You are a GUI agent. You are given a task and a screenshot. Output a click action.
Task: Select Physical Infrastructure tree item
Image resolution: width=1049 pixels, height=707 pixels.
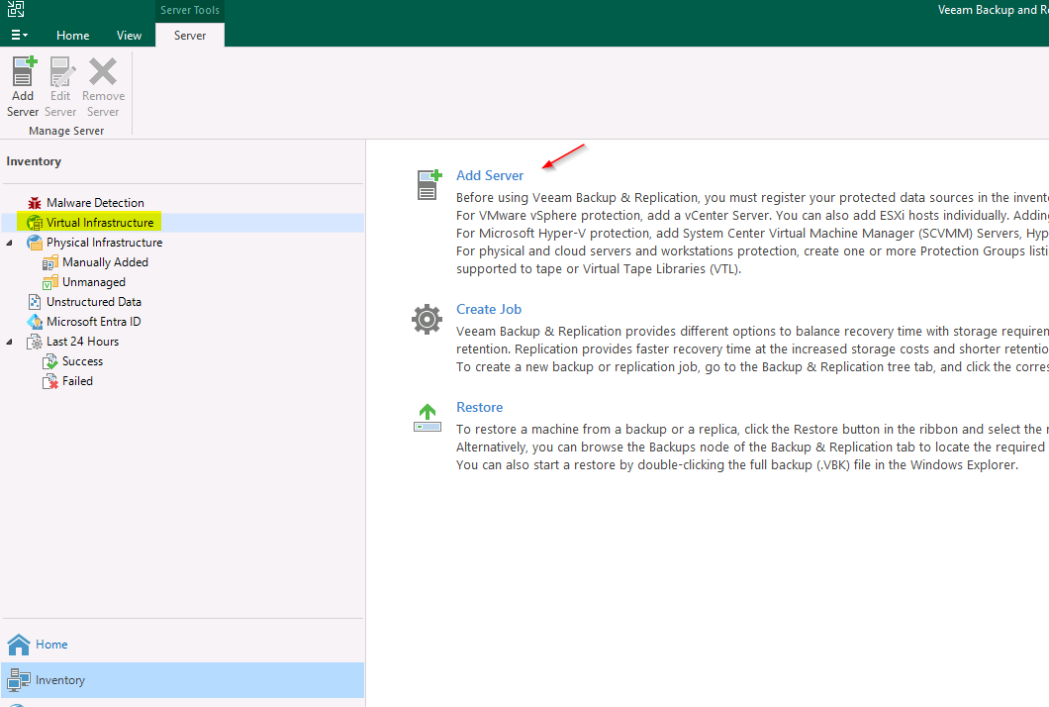click(x=104, y=242)
